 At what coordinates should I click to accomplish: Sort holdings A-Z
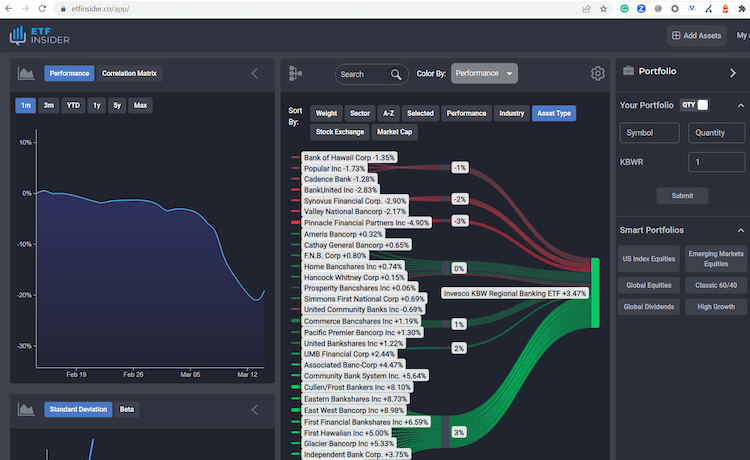click(388, 113)
